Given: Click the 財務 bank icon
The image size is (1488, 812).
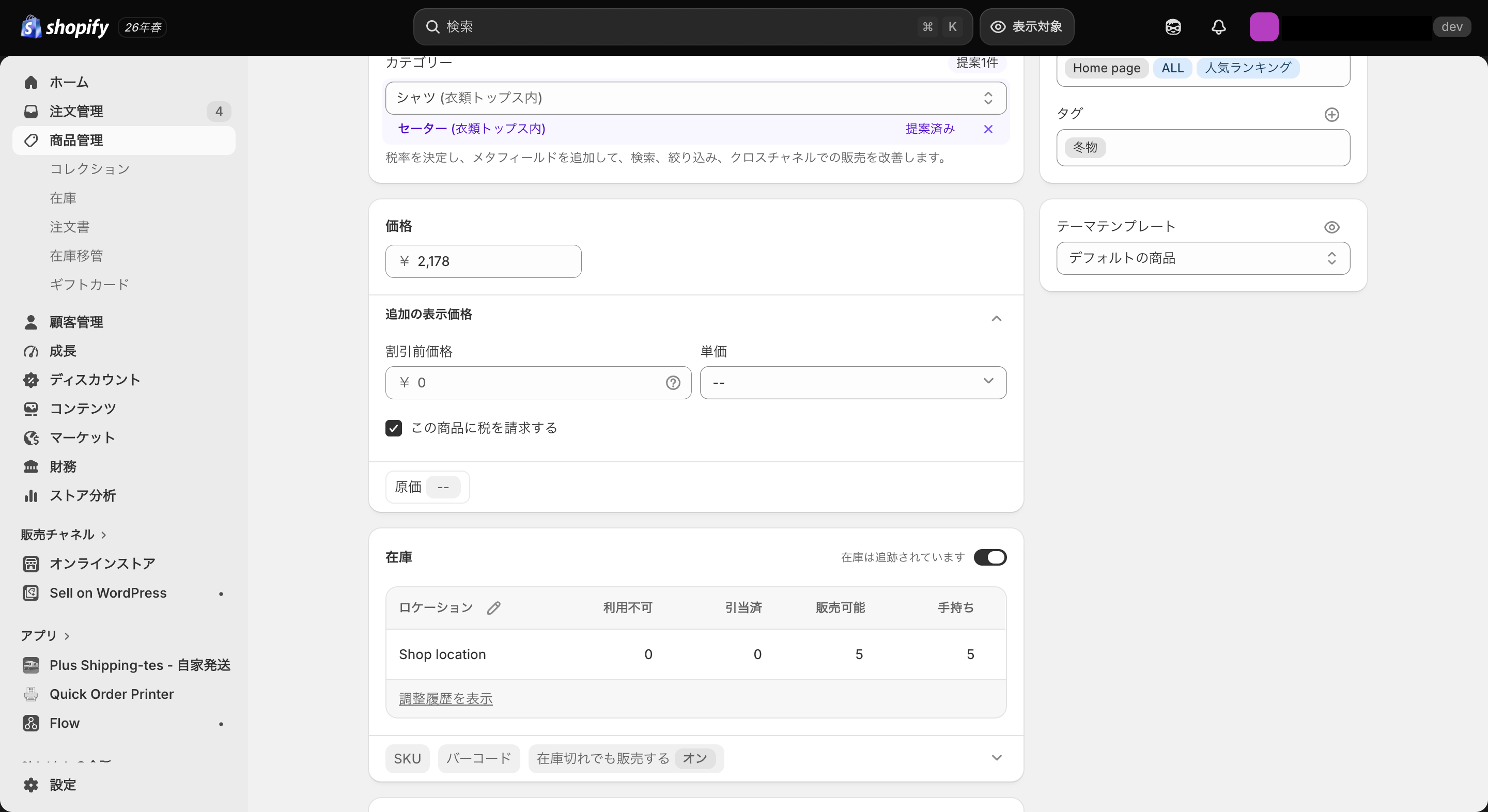Looking at the screenshot, I should pyautogui.click(x=31, y=466).
